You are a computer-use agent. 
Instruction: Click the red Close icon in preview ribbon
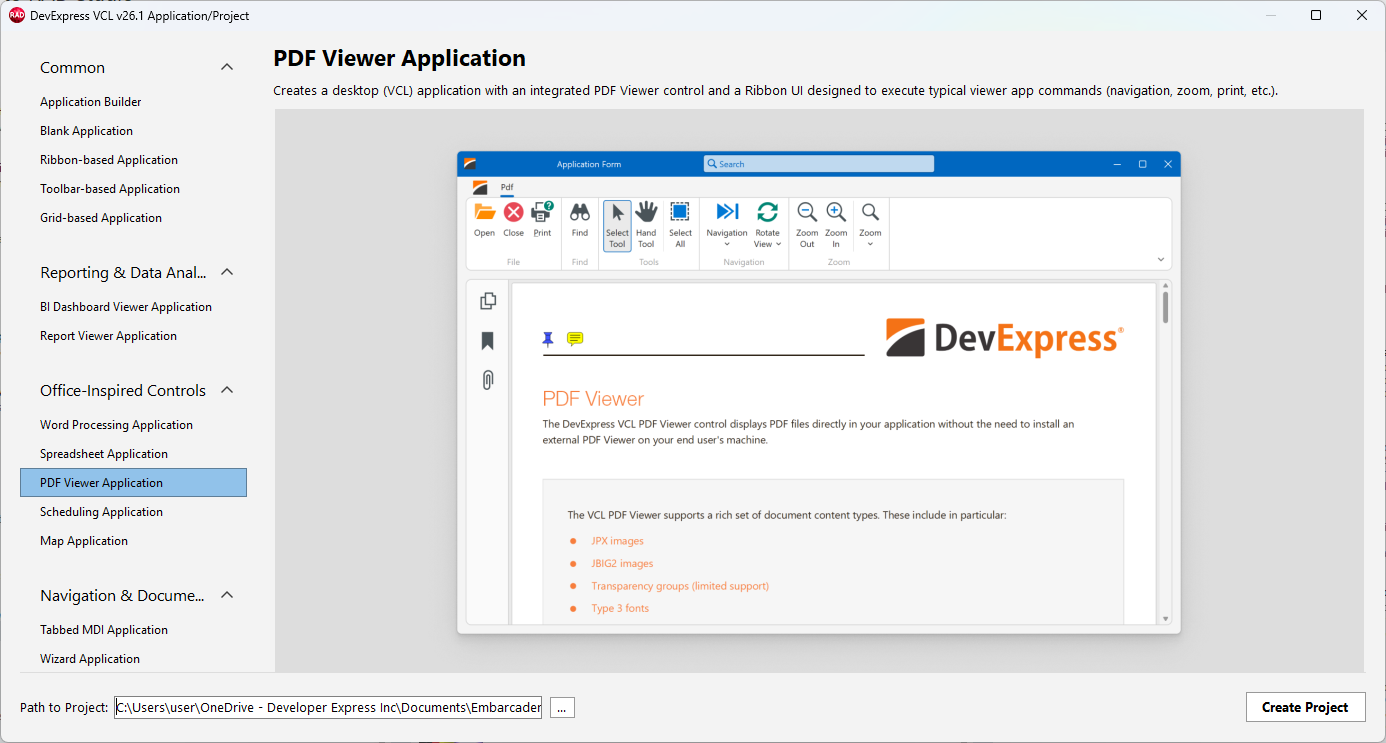[x=513, y=212]
